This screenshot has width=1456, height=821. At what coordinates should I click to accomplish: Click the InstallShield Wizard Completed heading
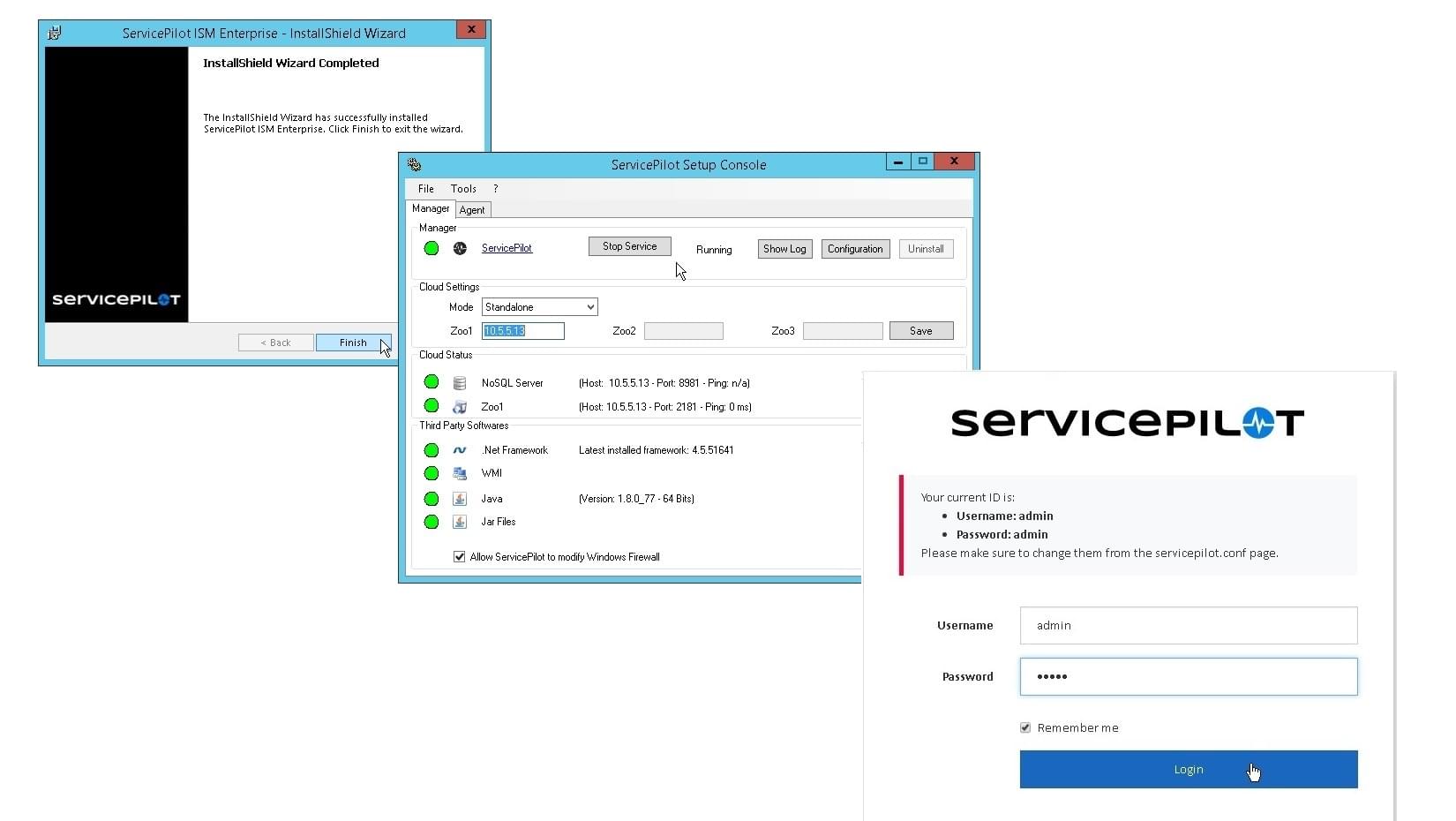[x=291, y=63]
